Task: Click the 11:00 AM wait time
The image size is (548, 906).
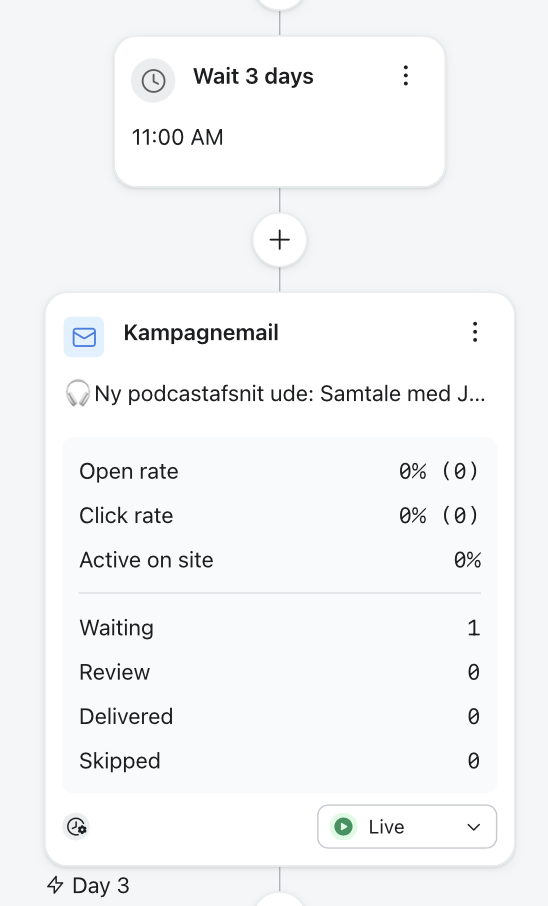Action: point(177,138)
